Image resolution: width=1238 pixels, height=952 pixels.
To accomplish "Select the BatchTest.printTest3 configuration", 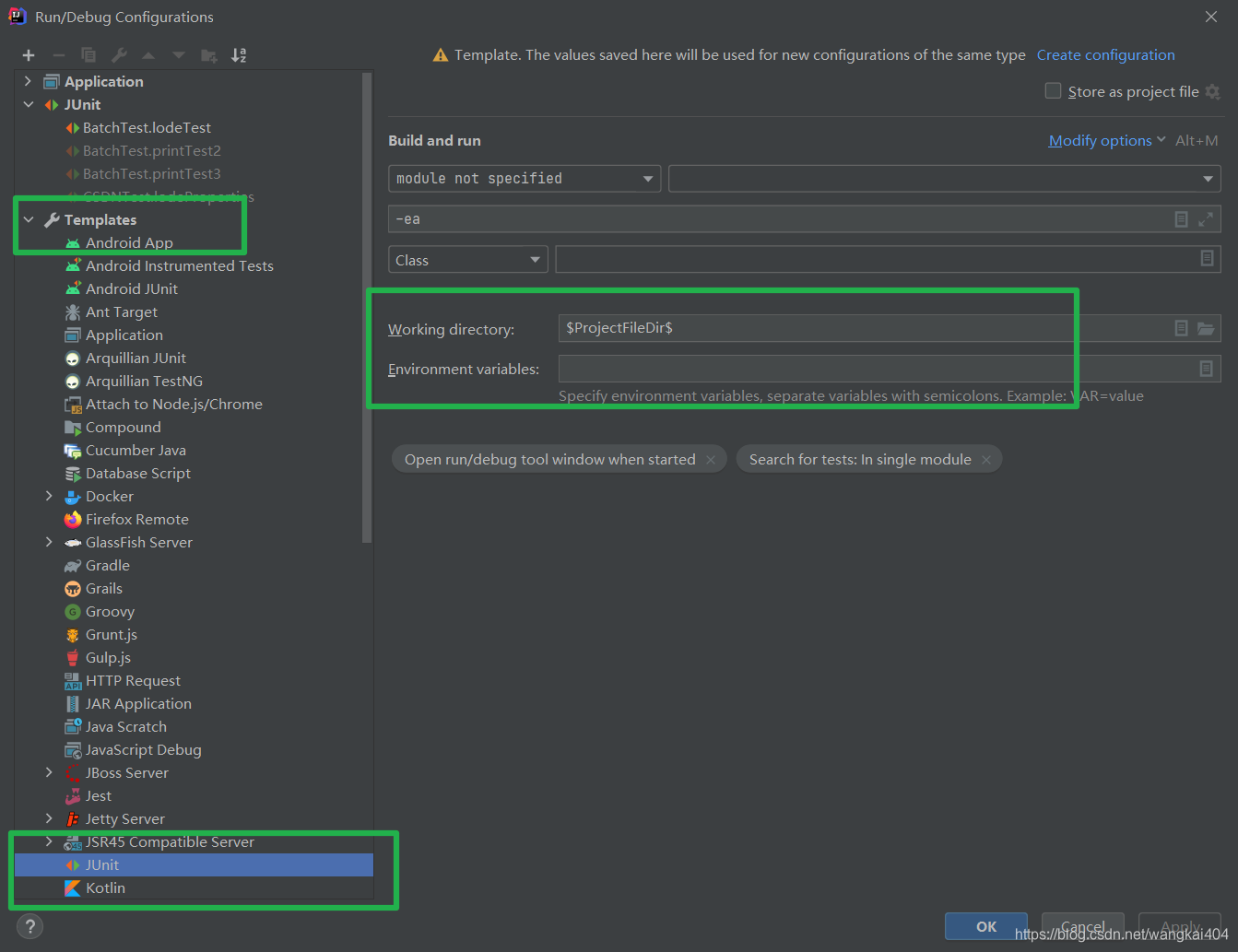I will [x=151, y=173].
